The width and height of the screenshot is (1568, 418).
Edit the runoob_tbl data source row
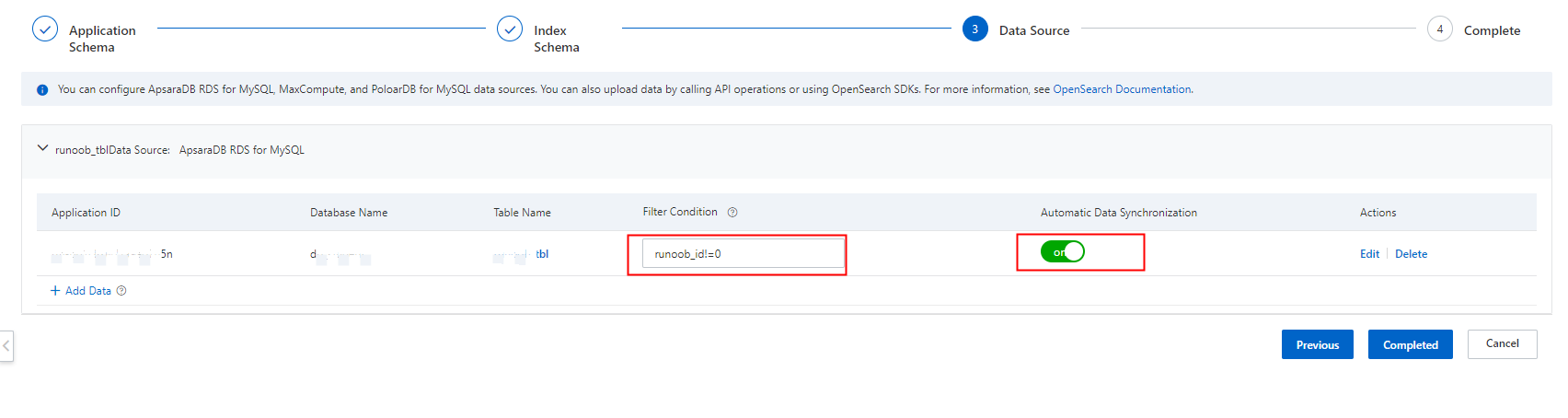pos(1369,254)
